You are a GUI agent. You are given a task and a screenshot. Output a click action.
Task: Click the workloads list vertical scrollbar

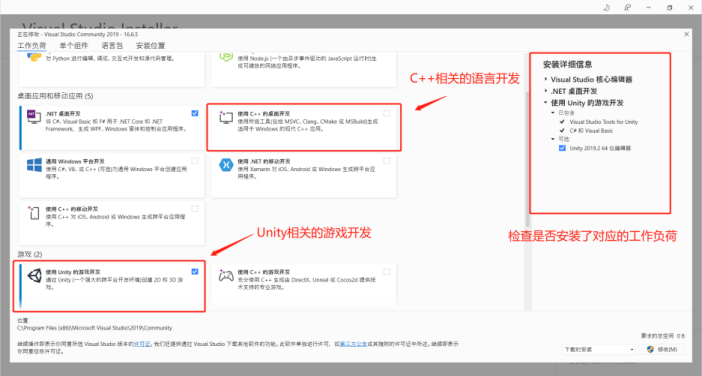point(527,159)
